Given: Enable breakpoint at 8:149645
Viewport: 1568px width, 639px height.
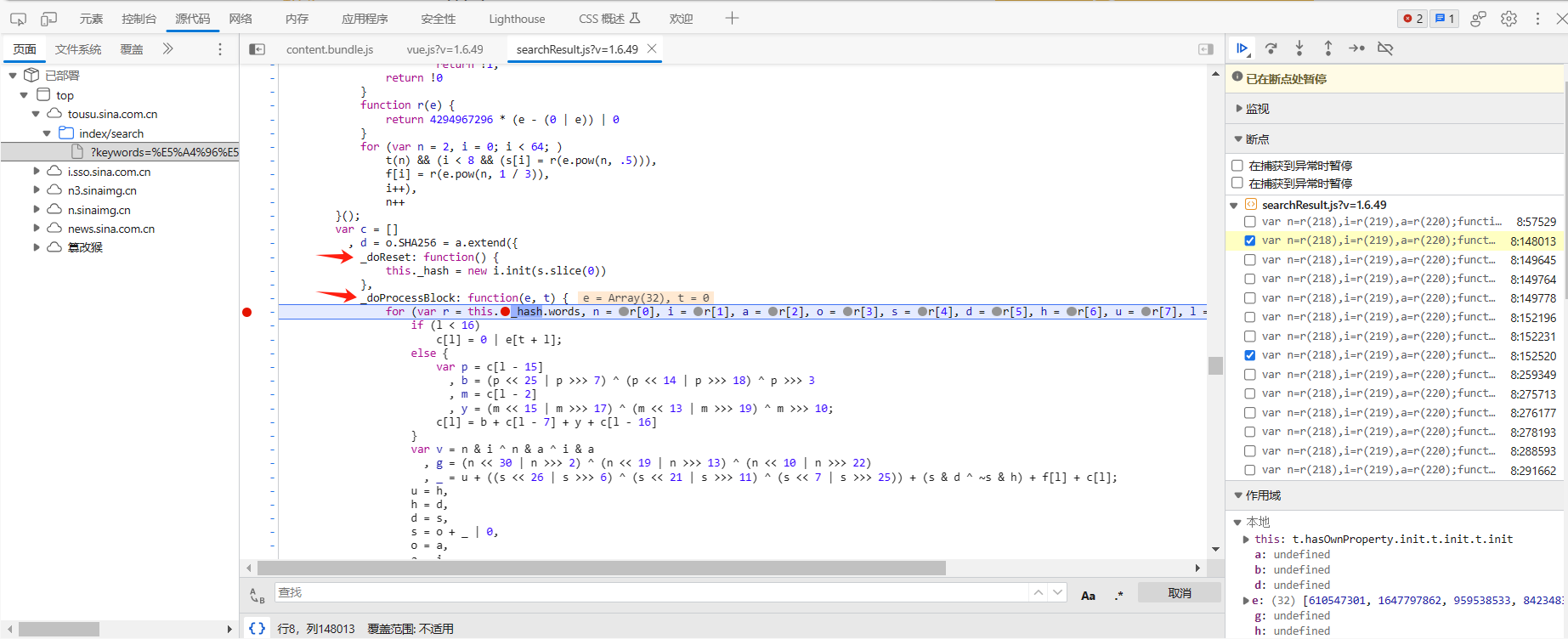Looking at the screenshot, I should (x=1249, y=260).
